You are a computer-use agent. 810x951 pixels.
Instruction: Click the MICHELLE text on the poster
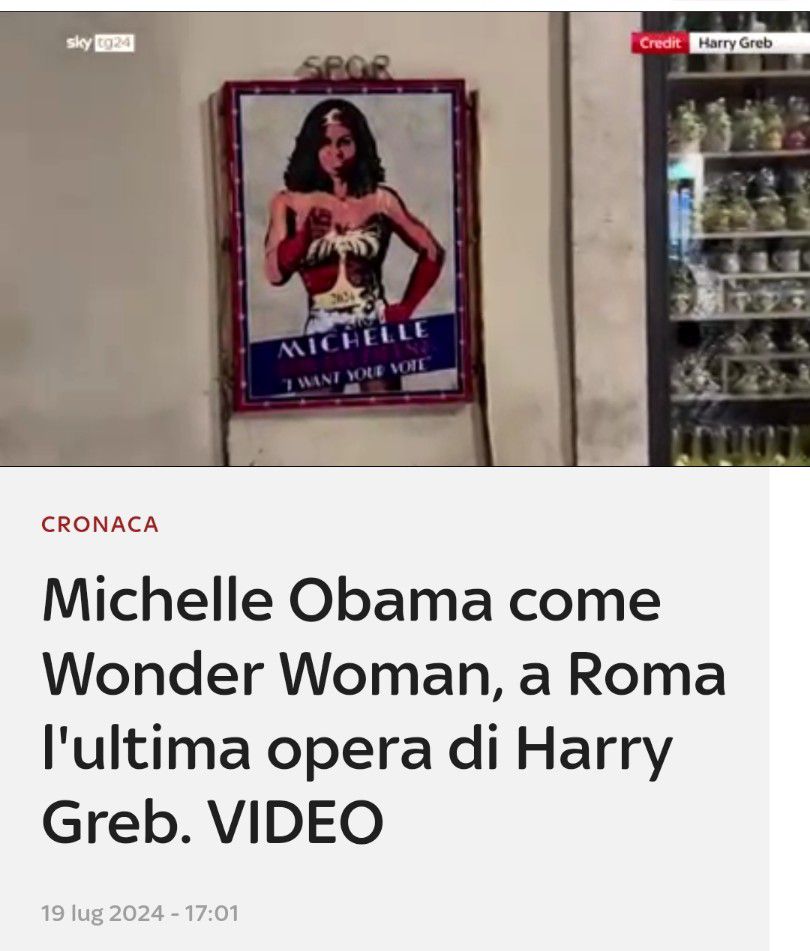(354, 341)
